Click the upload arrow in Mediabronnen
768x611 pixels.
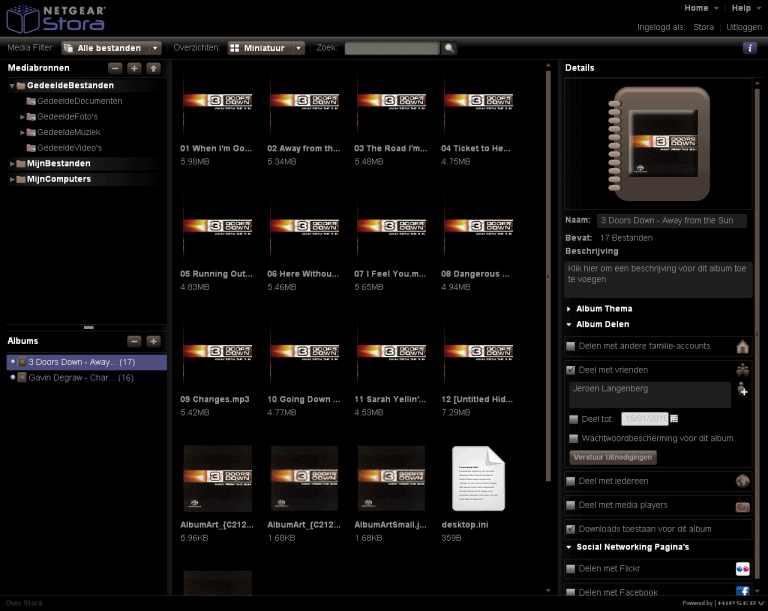[x=153, y=68]
